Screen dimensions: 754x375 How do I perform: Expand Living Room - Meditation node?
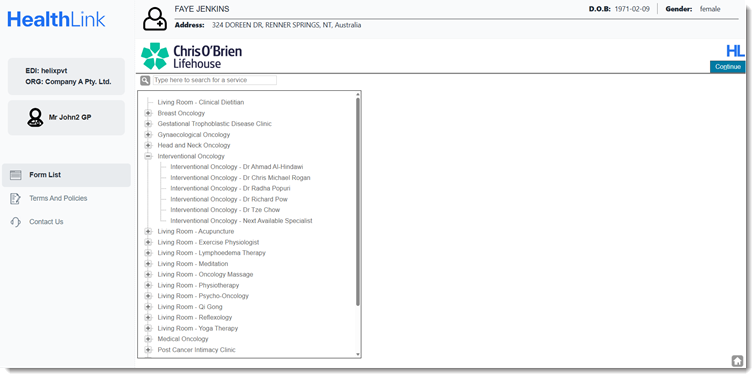[148, 264]
